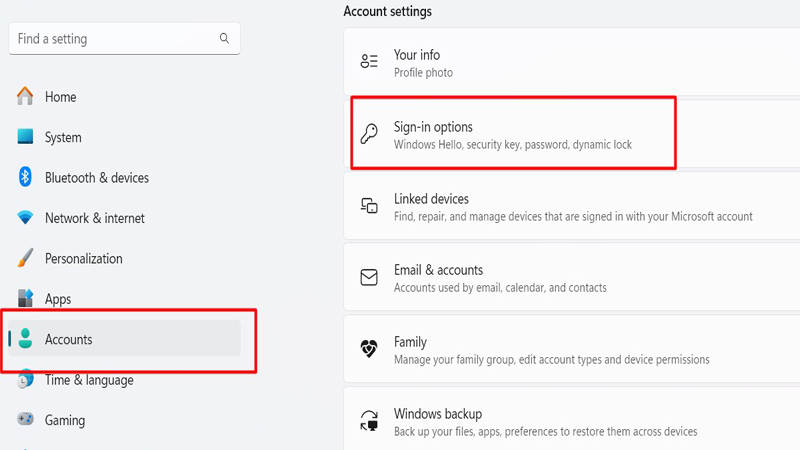Click the Windows backup sync icon
The image size is (800, 450).
click(x=369, y=420)
